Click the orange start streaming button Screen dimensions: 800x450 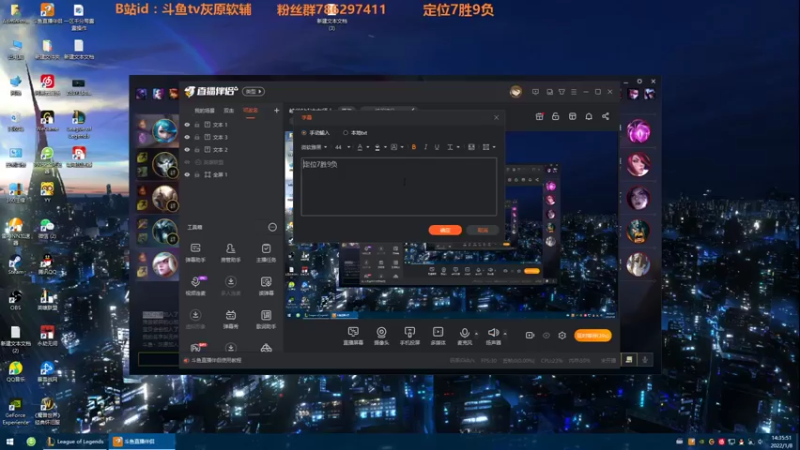coord(592,335)
